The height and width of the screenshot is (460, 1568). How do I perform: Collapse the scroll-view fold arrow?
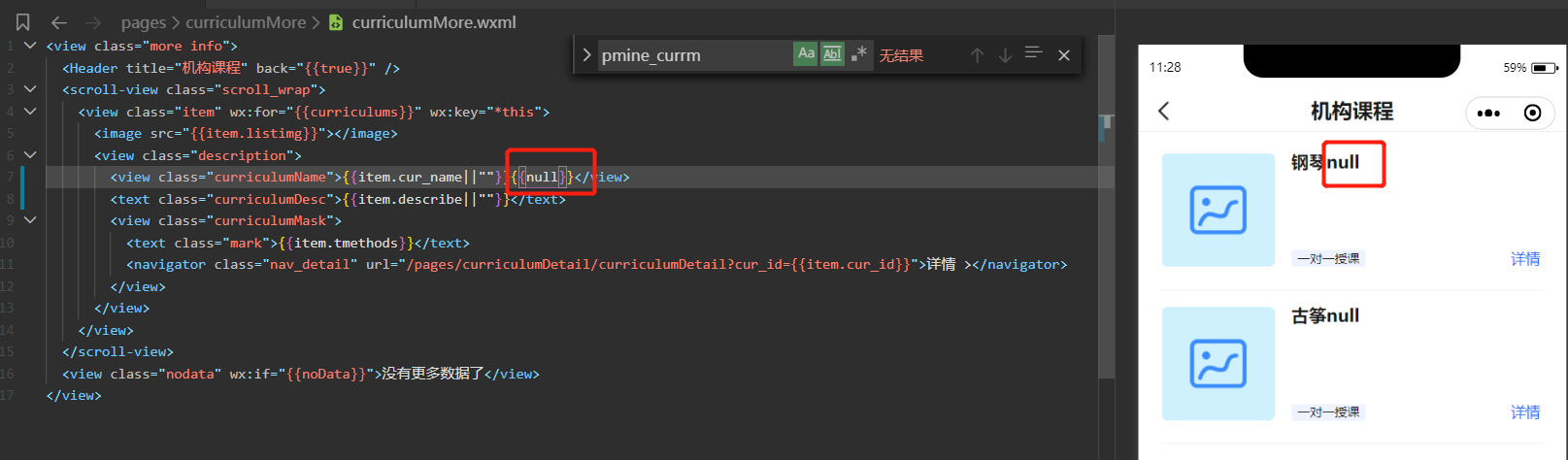tap(30, 89)
